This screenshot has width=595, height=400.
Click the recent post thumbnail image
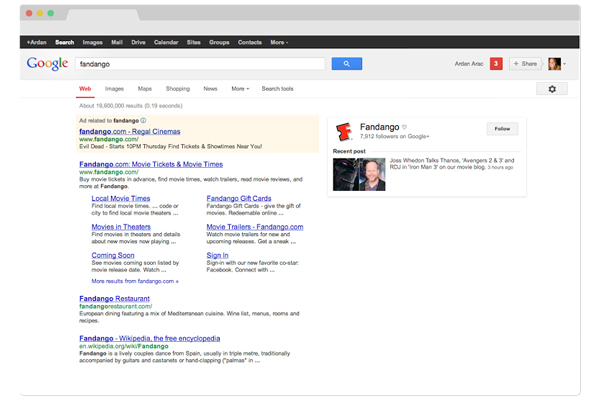[359, 175]
